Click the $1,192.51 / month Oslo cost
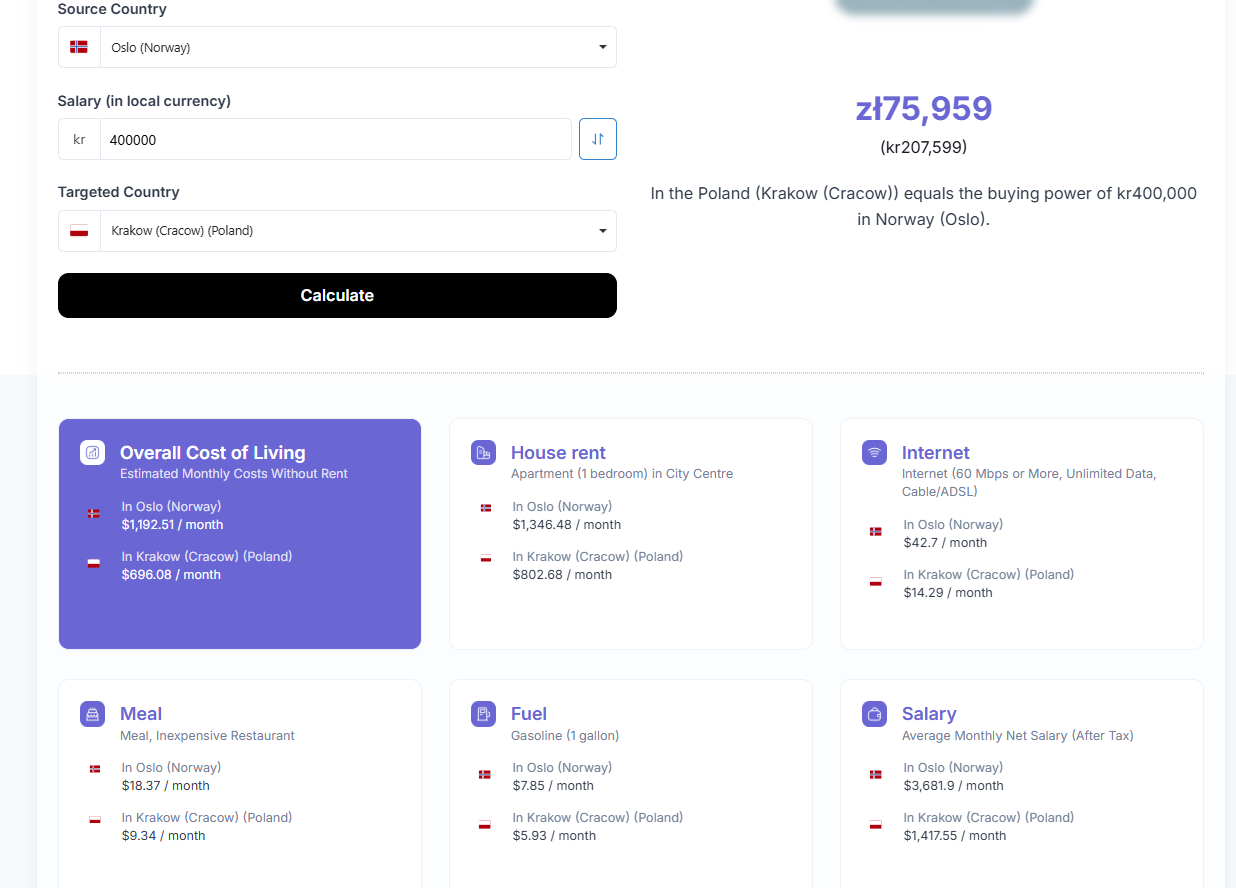 tap(172, 525)
